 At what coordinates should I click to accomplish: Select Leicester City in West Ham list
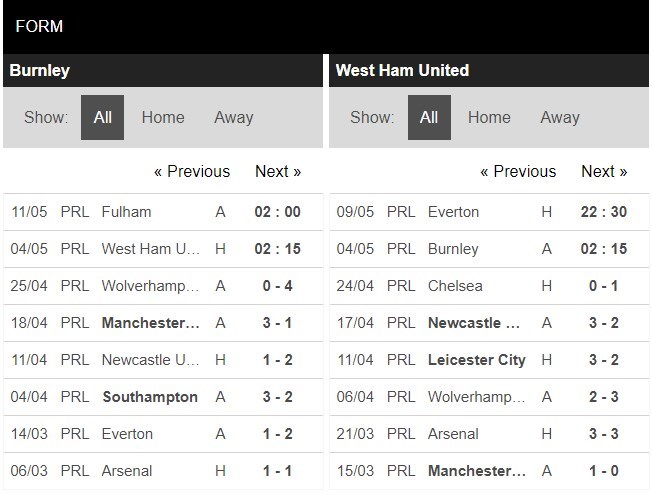click(x=476, y=360)
